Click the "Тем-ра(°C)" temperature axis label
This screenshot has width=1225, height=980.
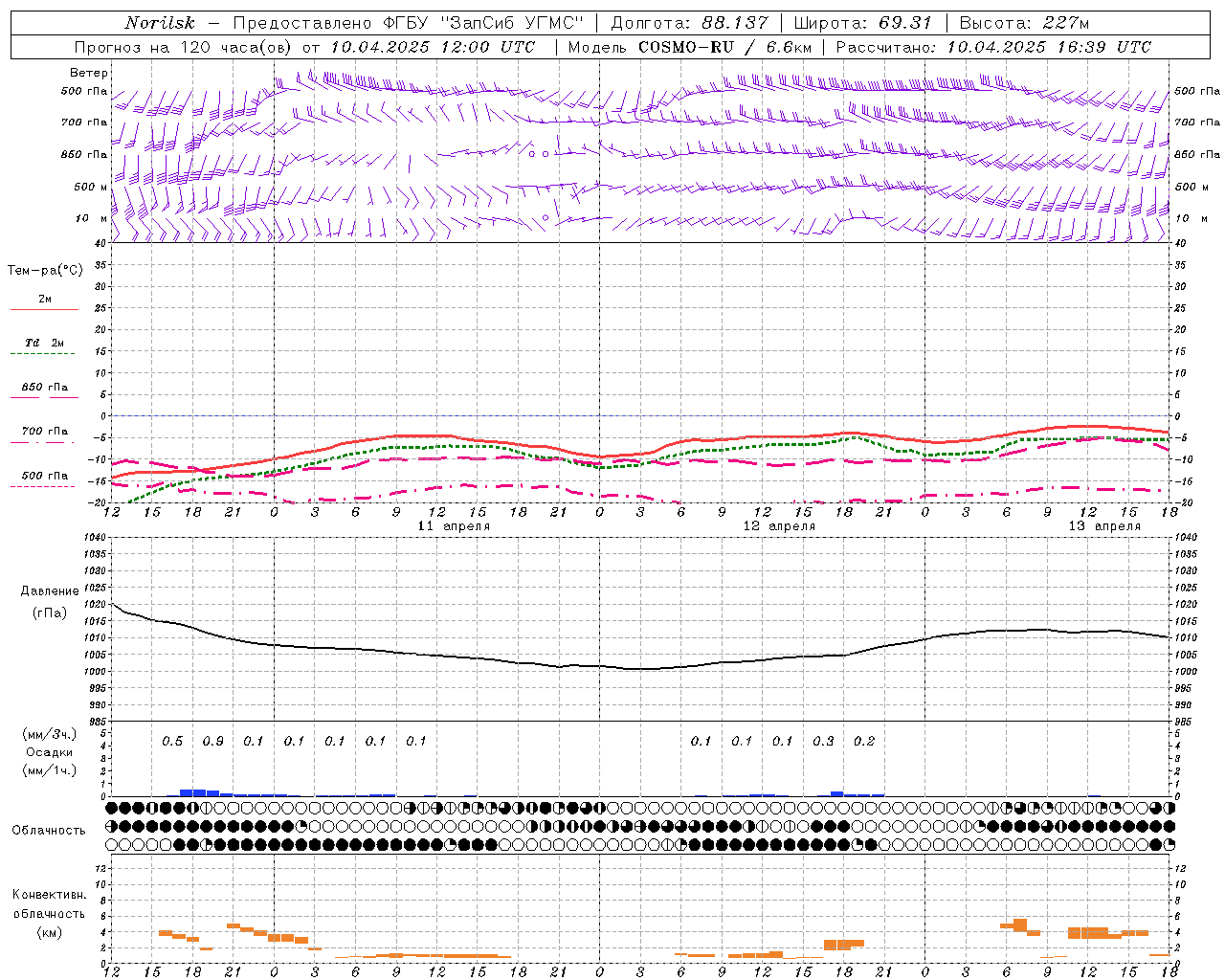pos(45,271)
